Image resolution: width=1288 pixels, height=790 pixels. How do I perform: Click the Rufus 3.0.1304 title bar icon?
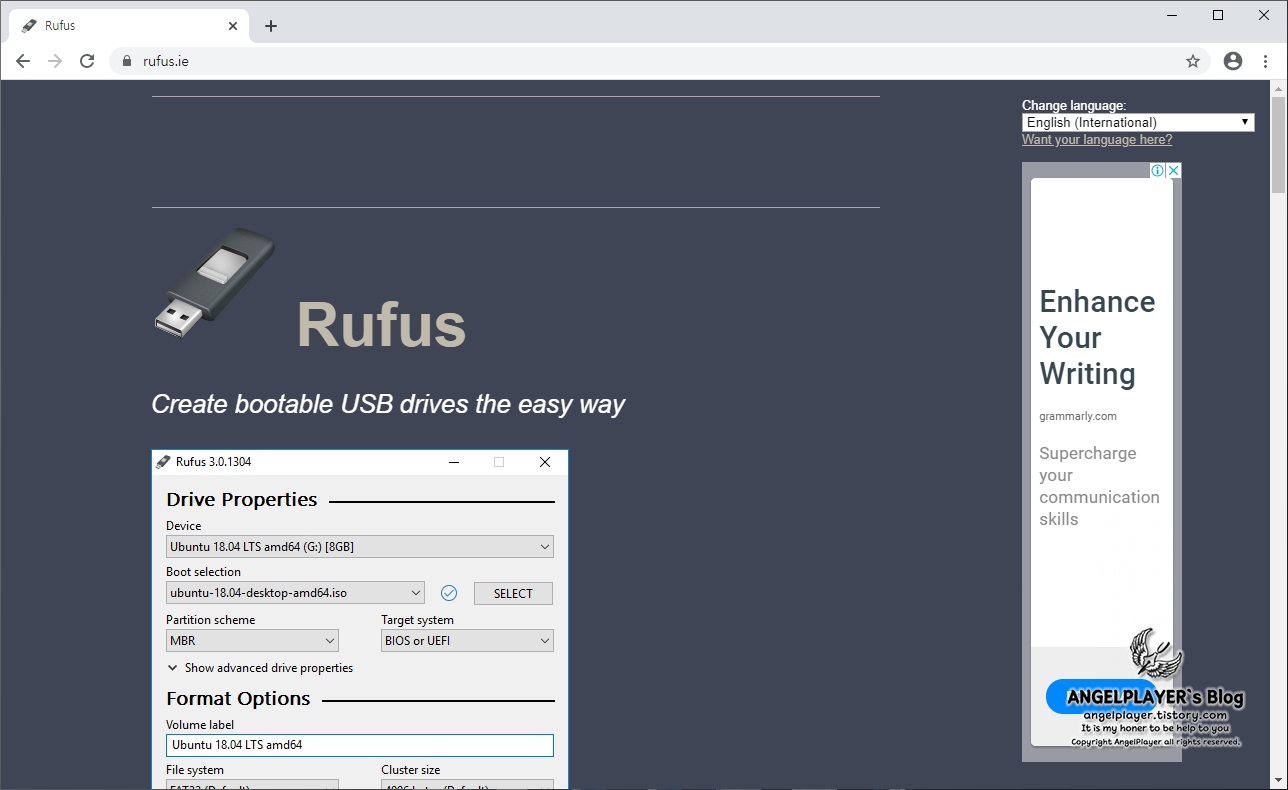click(x=163, y=462)
